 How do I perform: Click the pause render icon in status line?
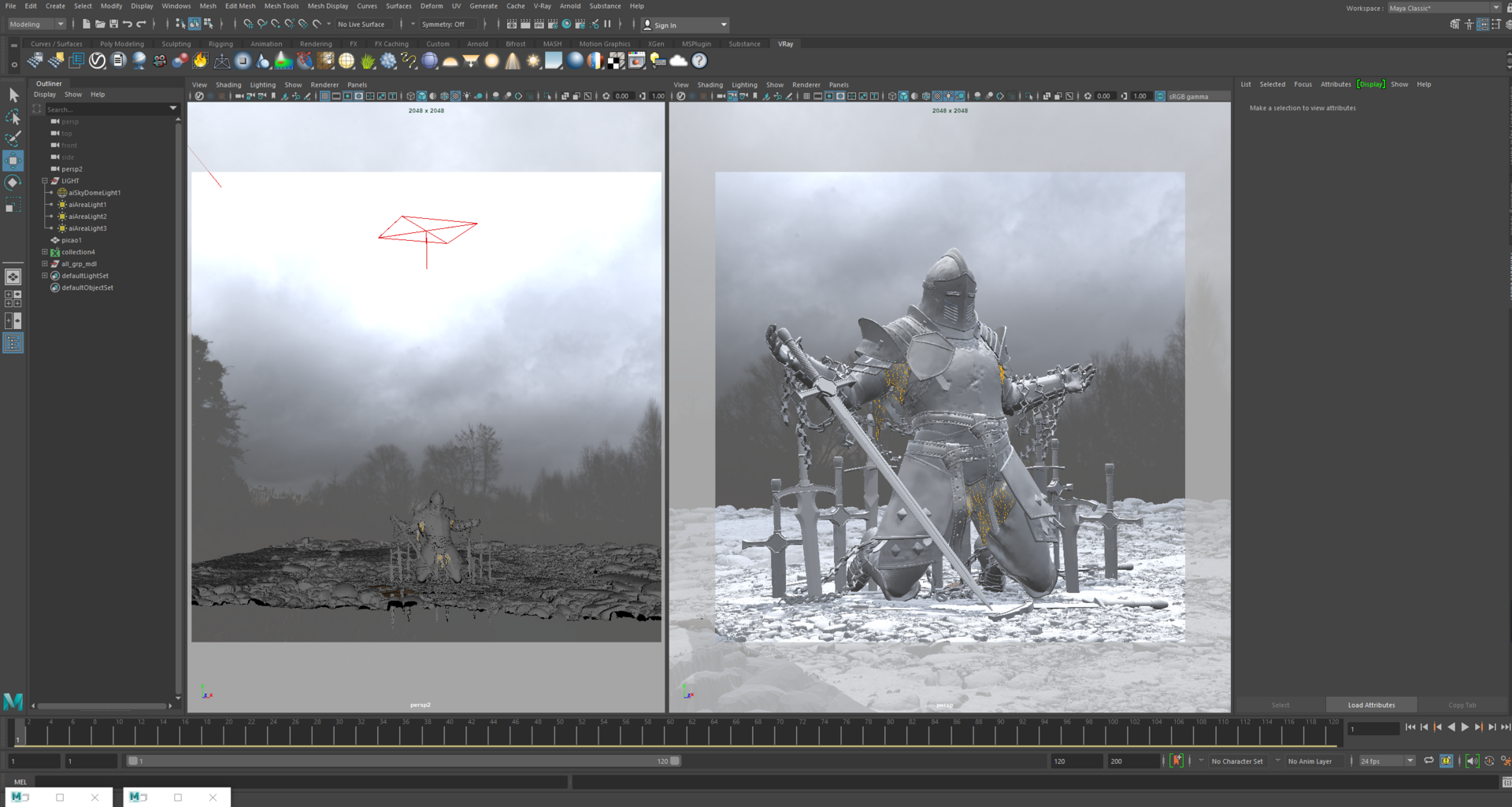[607, 24]
